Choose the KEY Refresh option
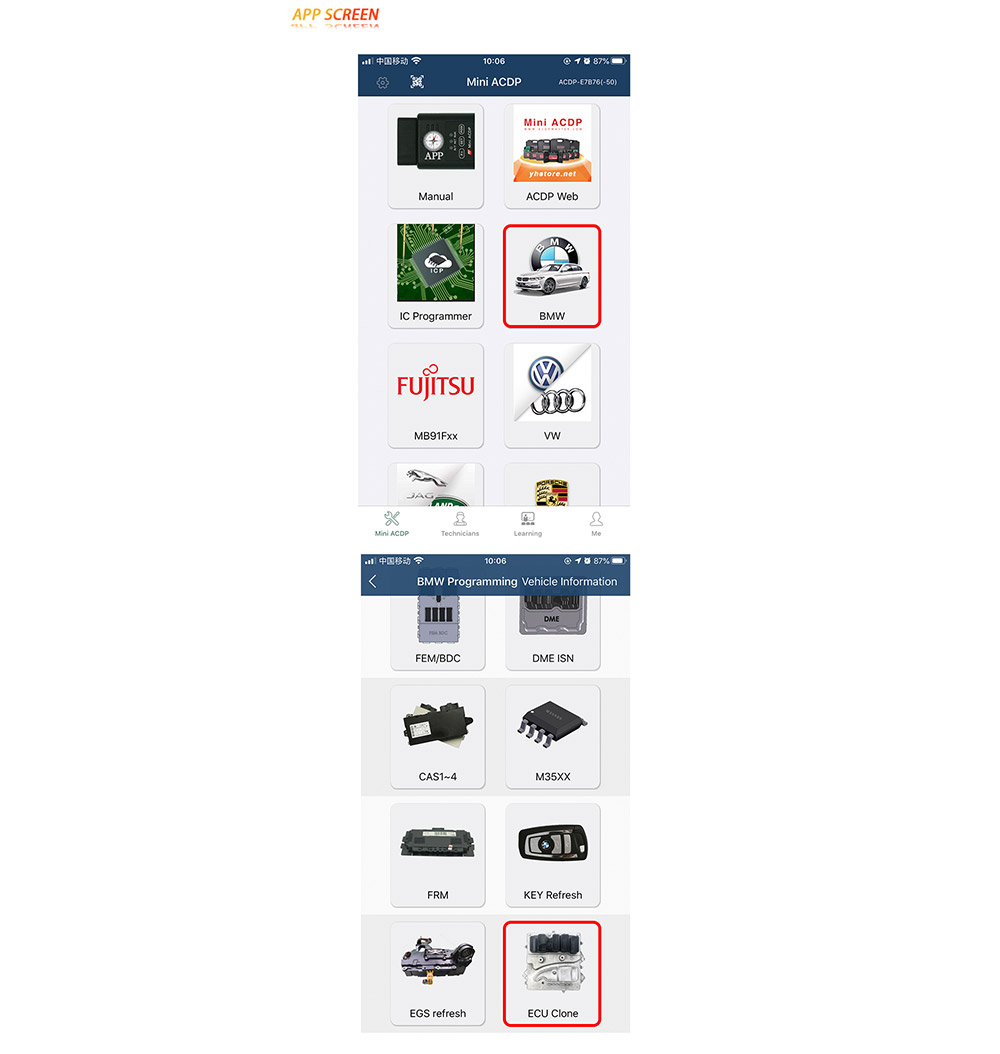This screenshot has height=1054, width=1000. (552, 855)
